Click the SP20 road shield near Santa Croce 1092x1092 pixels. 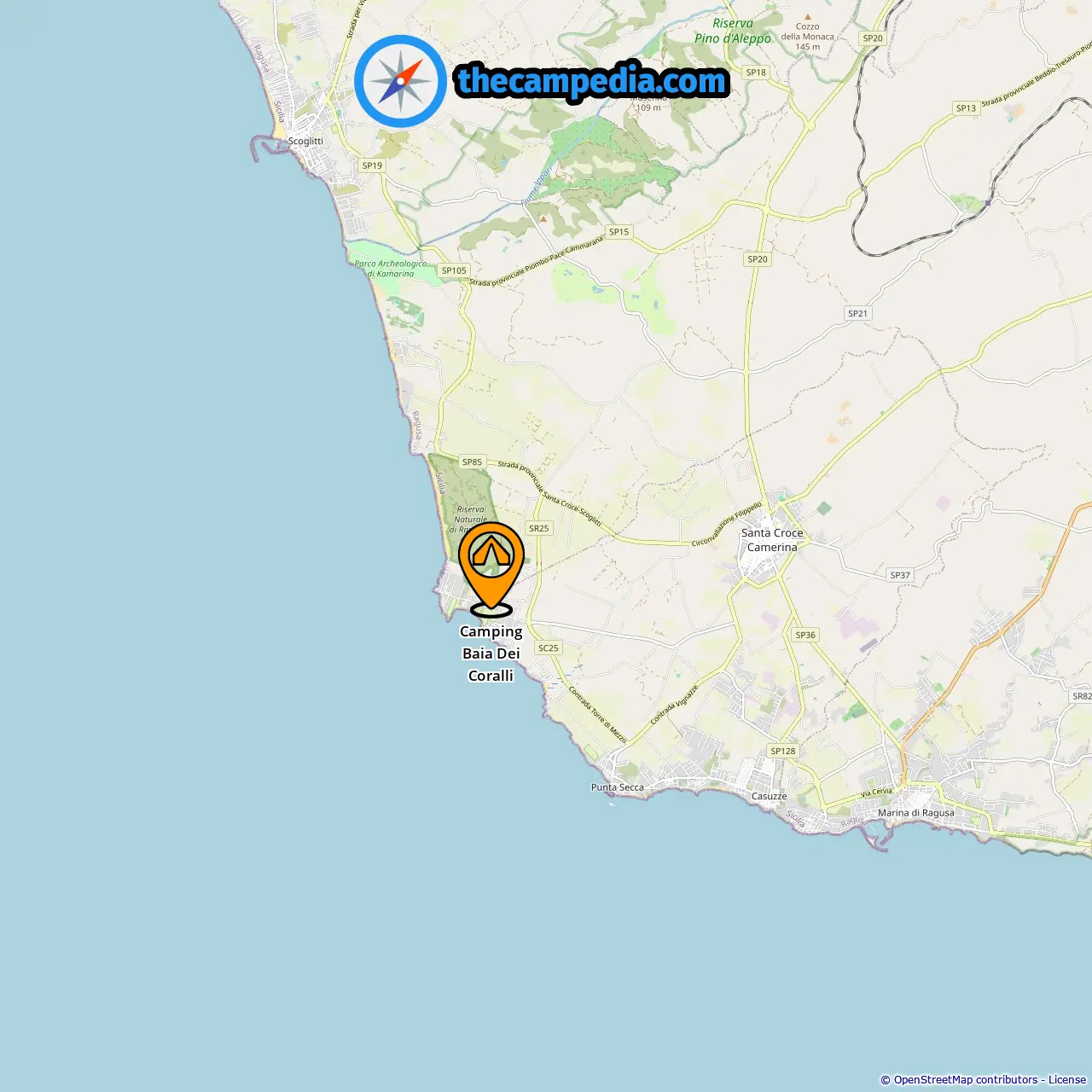point(758,259)
